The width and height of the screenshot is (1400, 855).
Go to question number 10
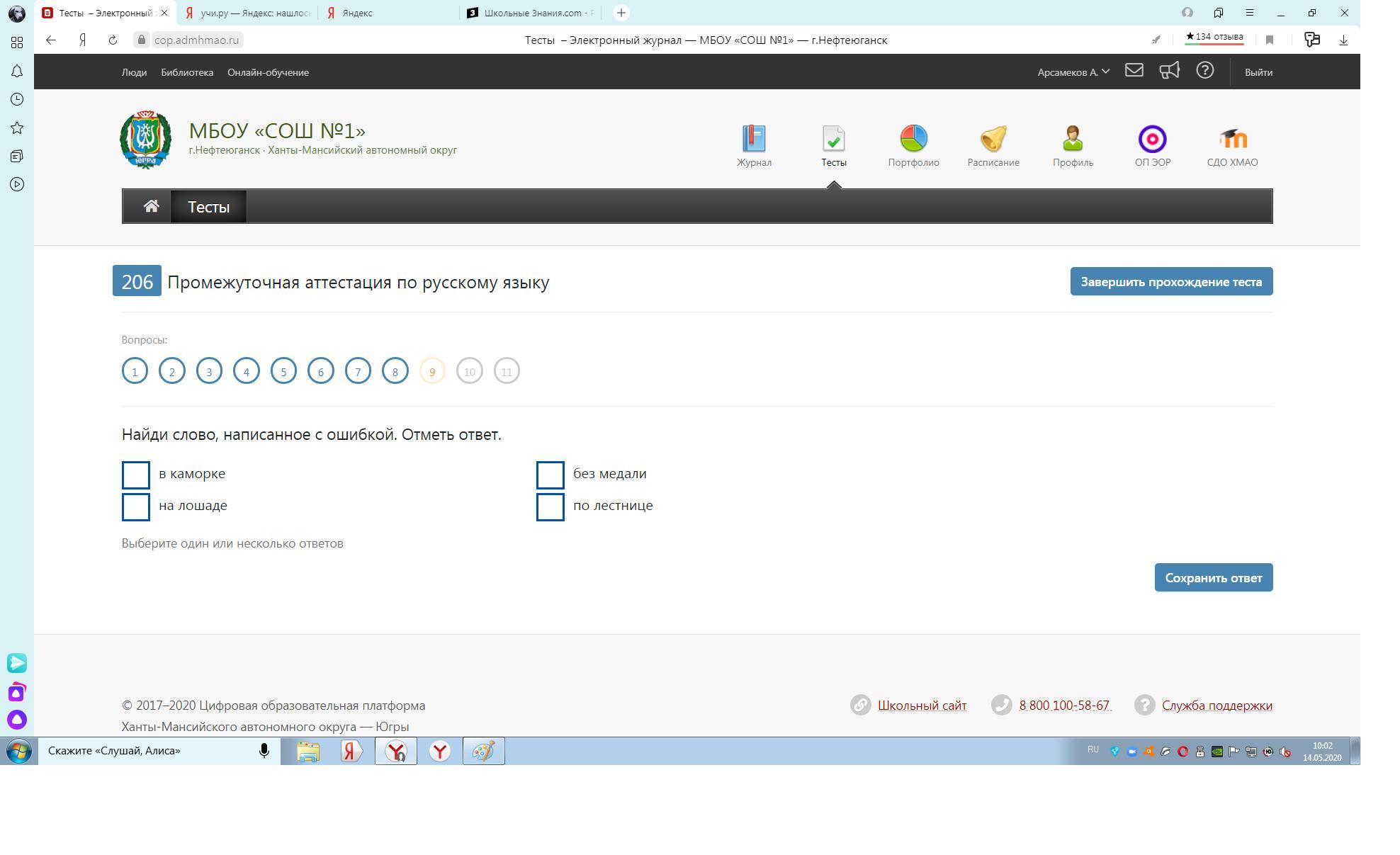tap(469, 371)
